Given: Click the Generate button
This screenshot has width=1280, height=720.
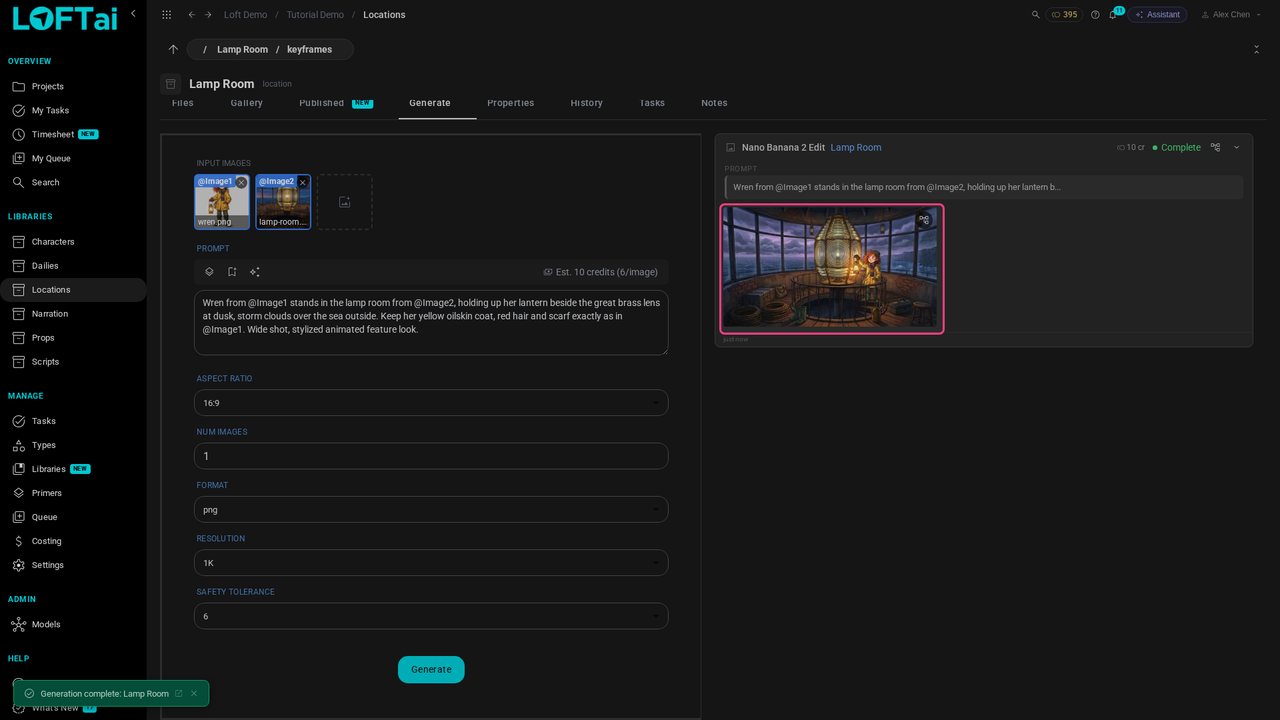Looking at the screenshot, I should [x=431, y=670].
